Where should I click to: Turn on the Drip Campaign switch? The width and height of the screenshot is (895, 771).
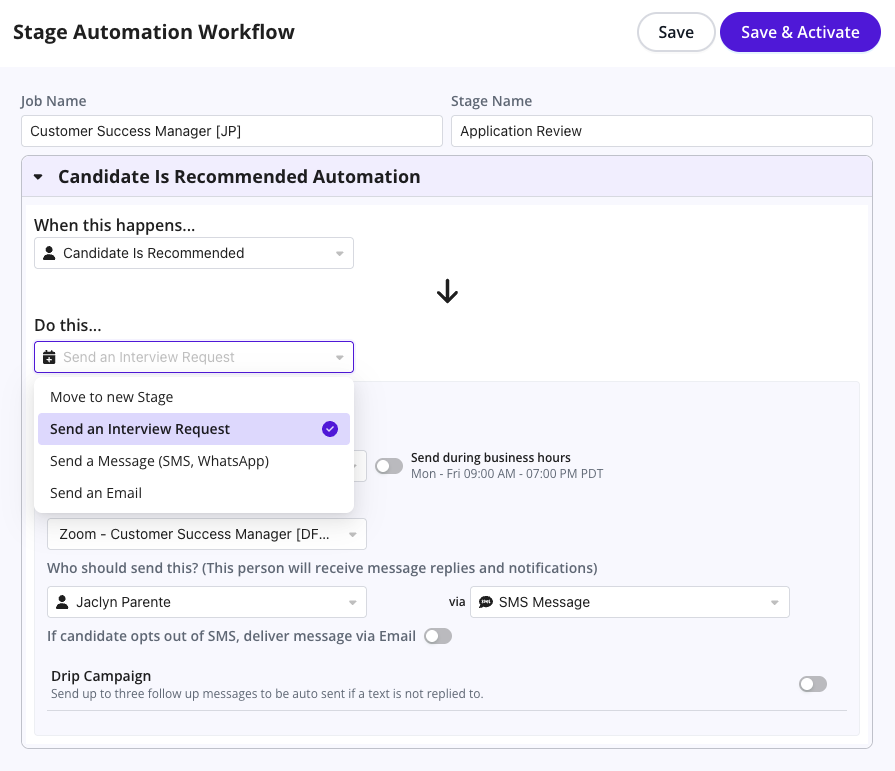(x=813, y=684)
